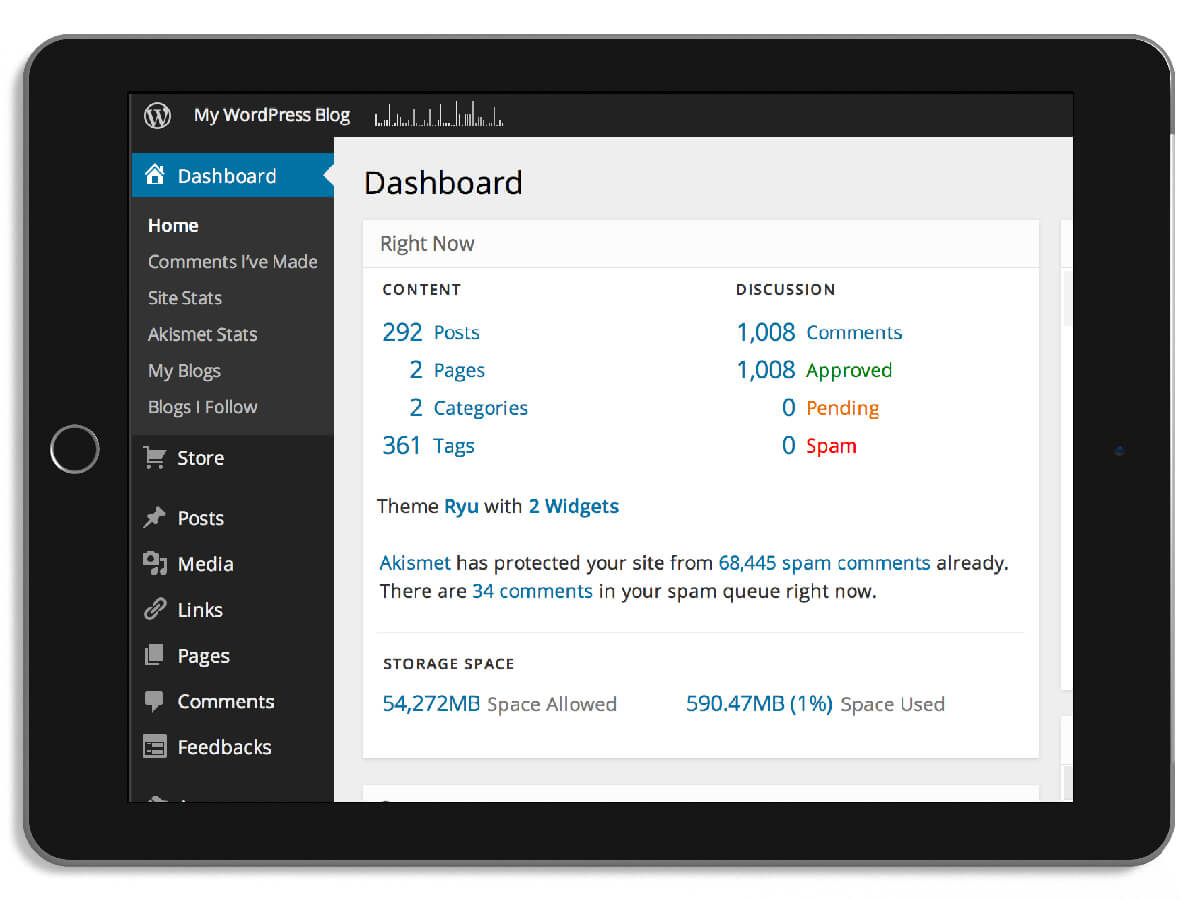Click the Media icon in sidebar
1181x901 pixels.
(154, 564)
